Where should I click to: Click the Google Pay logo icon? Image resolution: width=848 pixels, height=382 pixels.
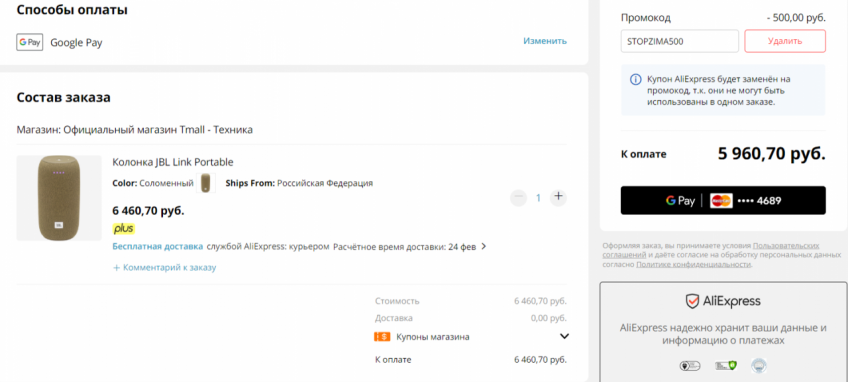click(29, 42)
